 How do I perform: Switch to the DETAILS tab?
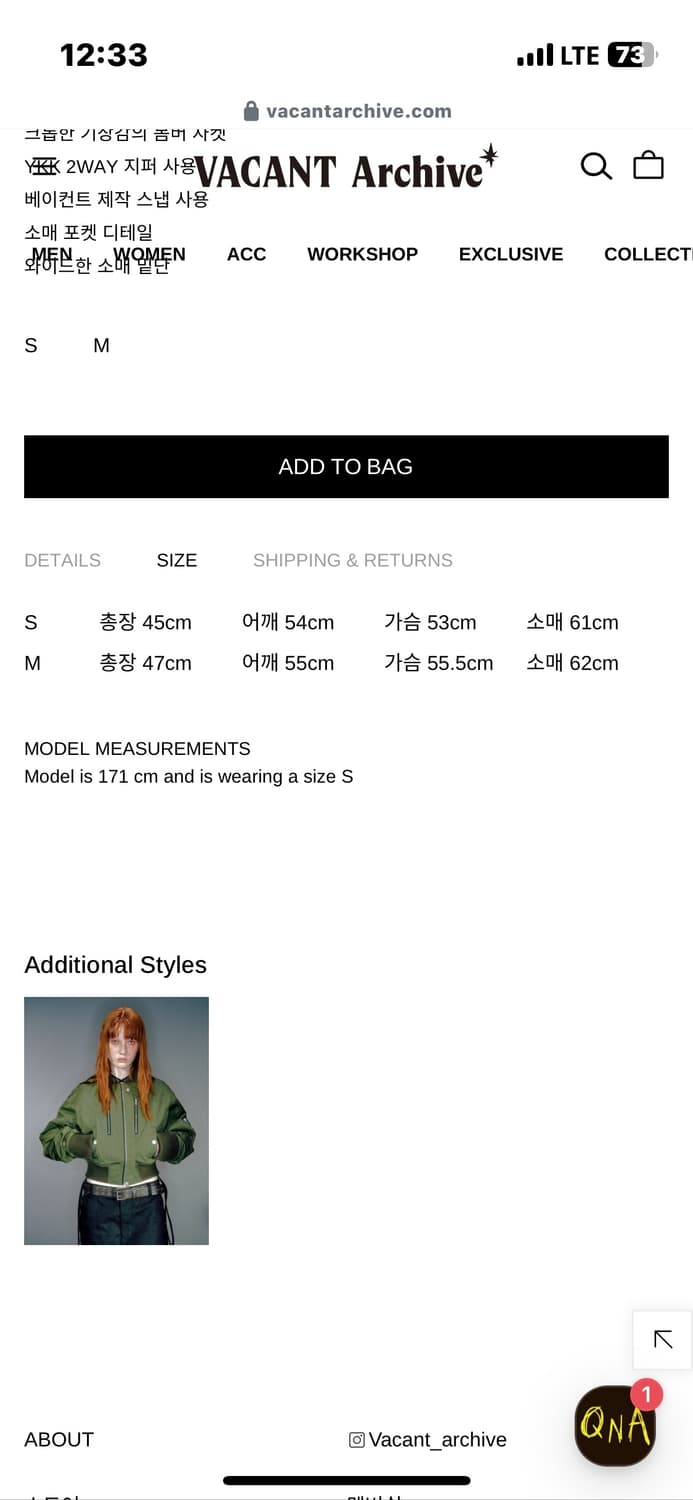pyautogui.click(x=62, y=560)
